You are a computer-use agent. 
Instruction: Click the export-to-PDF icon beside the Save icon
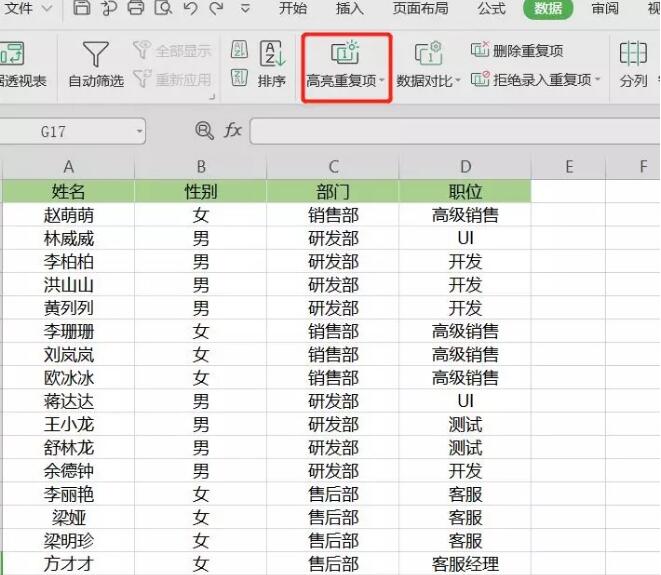coord(109,8)
